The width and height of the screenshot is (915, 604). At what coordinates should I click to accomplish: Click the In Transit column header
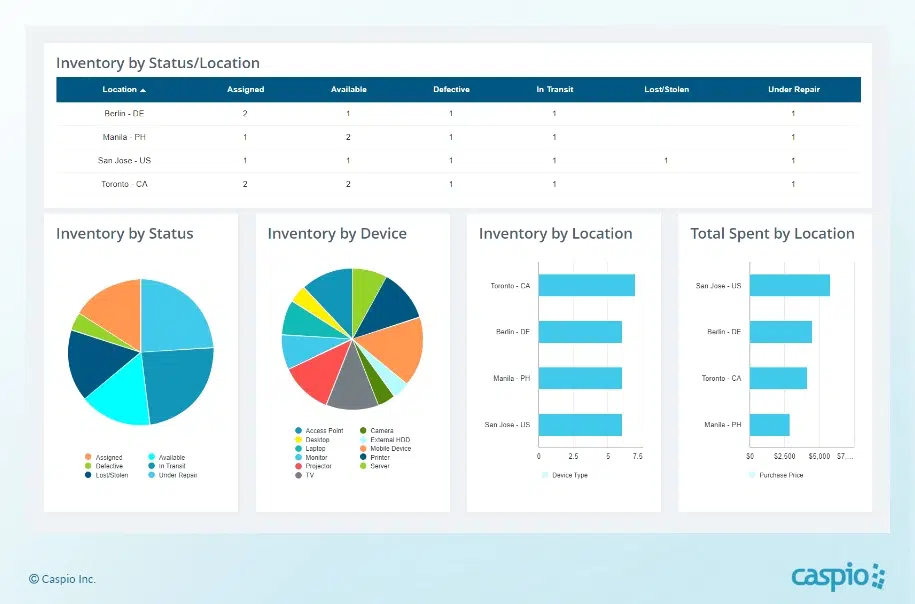[553, 90]
